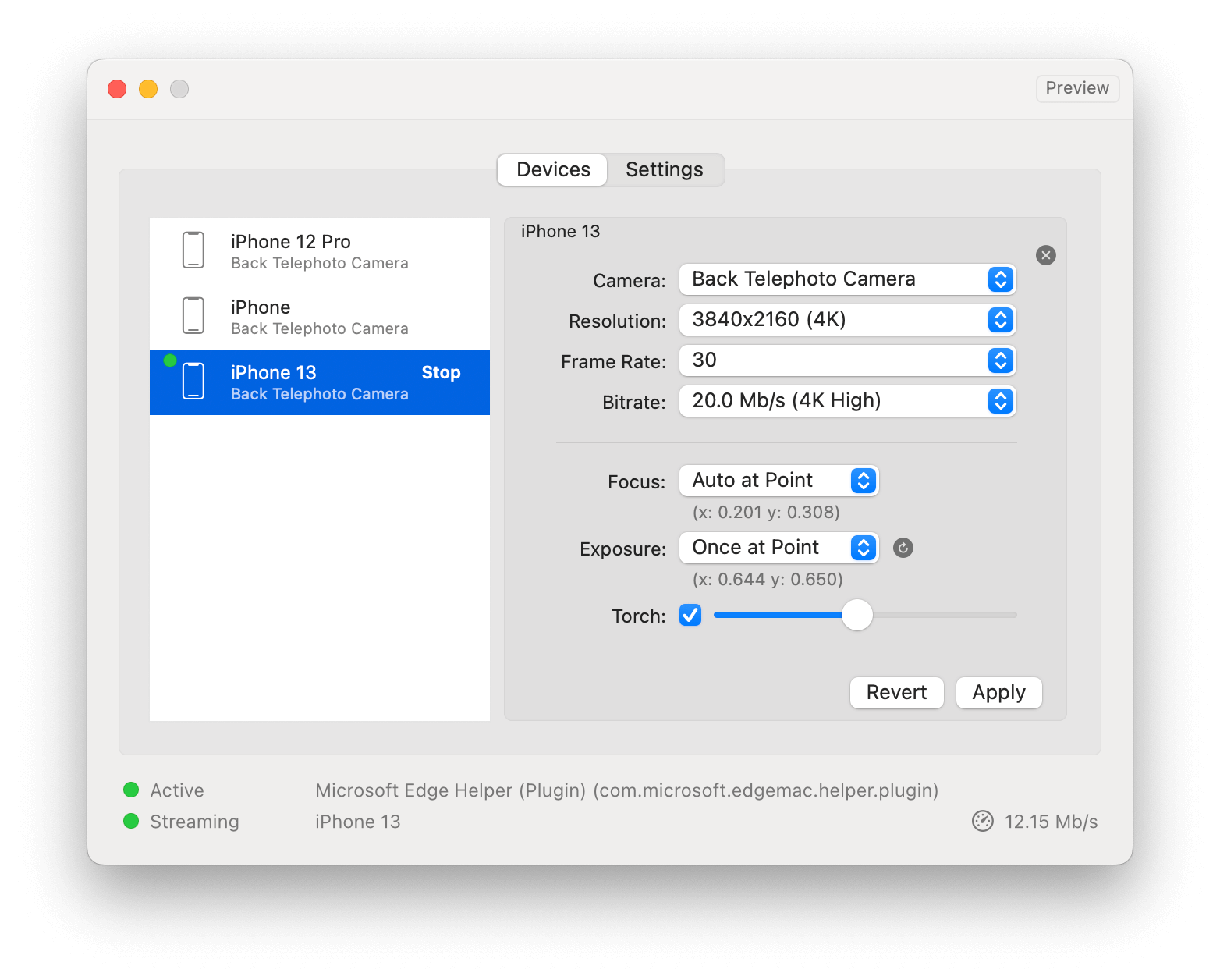This screenshot has width=1220, height=980.
Task: Click the bitrate gauge icon in the status bar
Action: pyautogui.click(x=983, y=821)
